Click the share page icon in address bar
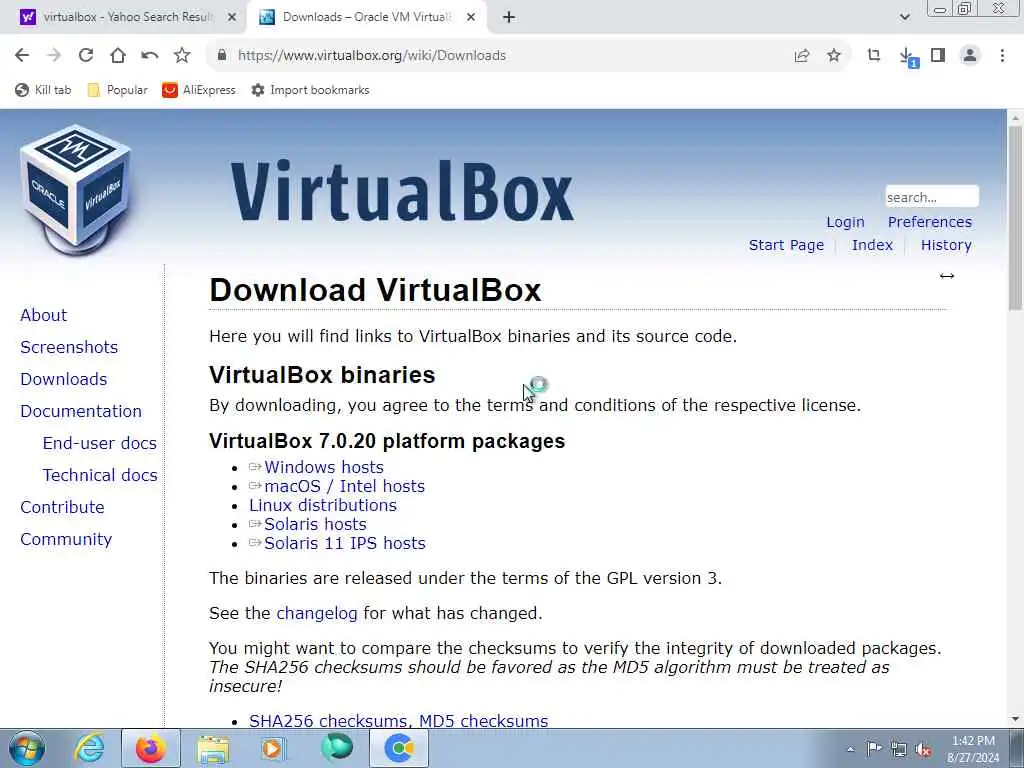Viewport: 1024px width, 768px height. 802,56
